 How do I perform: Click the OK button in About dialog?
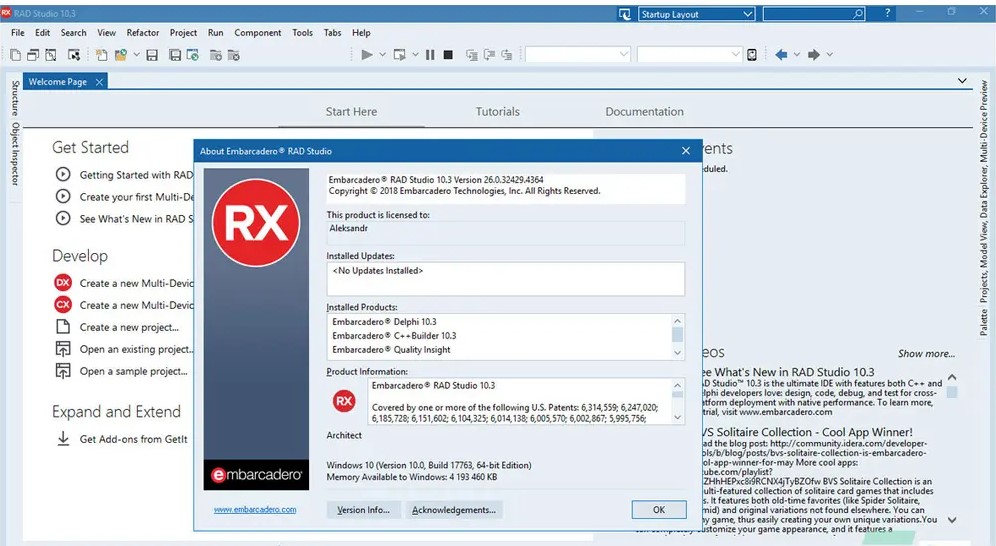[x=659, y=510]
